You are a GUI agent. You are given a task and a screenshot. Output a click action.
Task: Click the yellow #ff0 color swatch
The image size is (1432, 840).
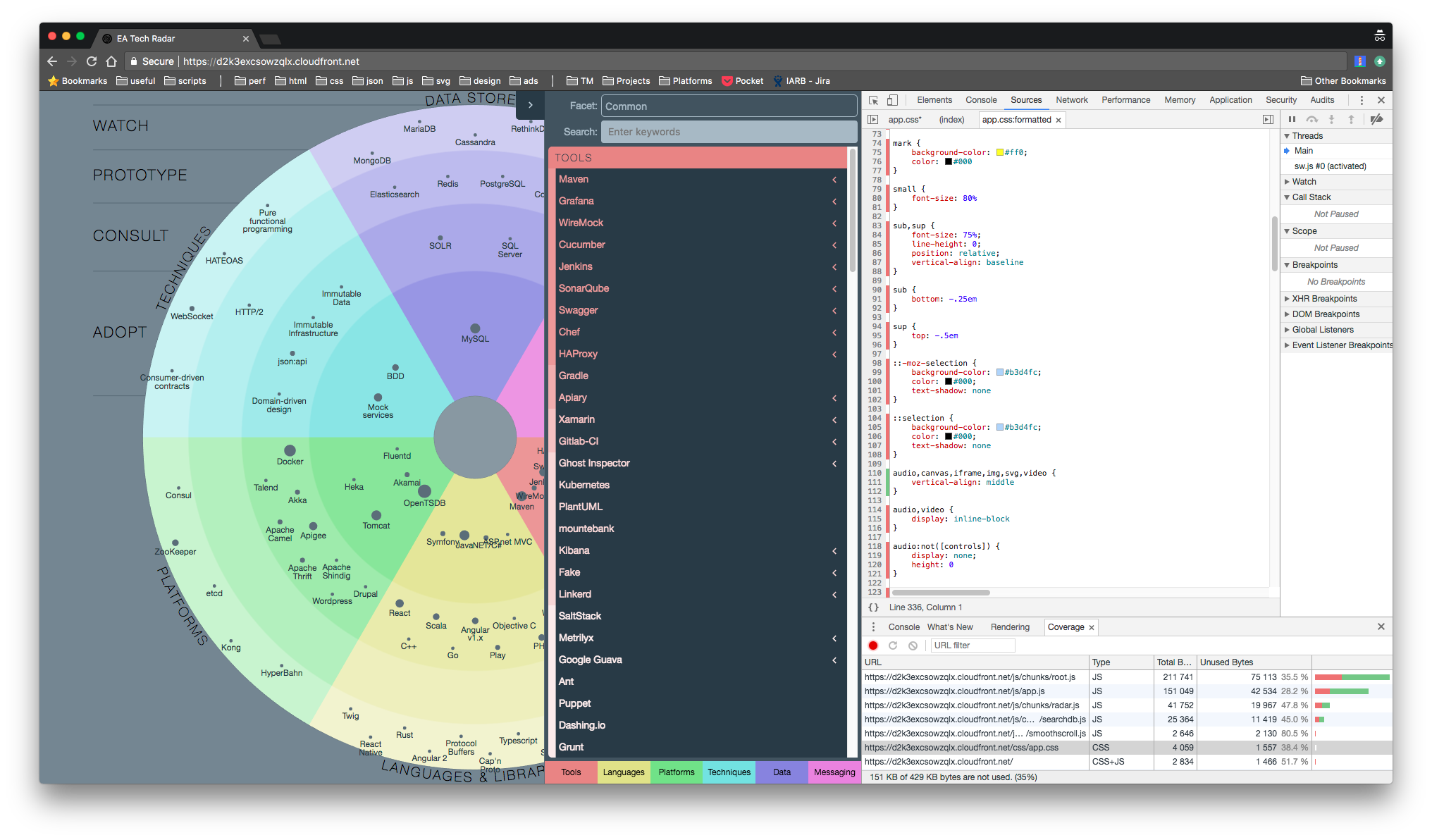999,153
